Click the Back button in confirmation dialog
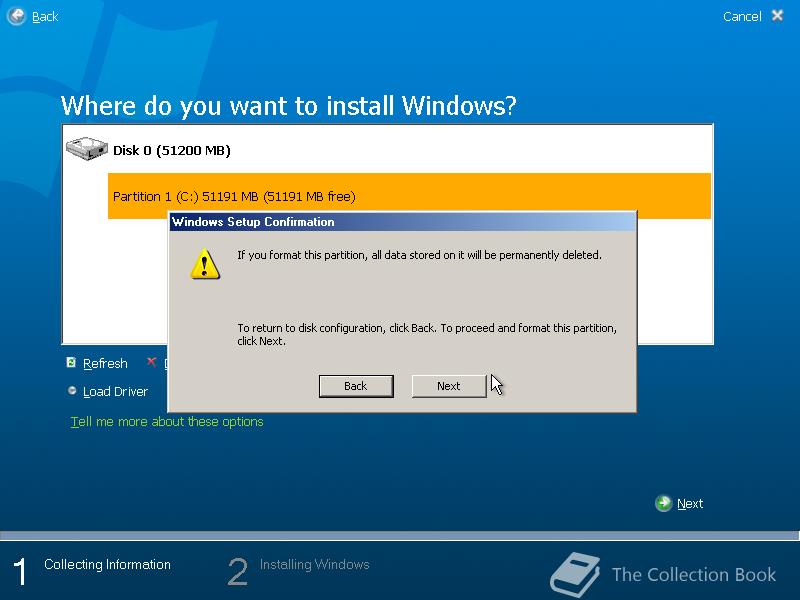 (356, 386)
